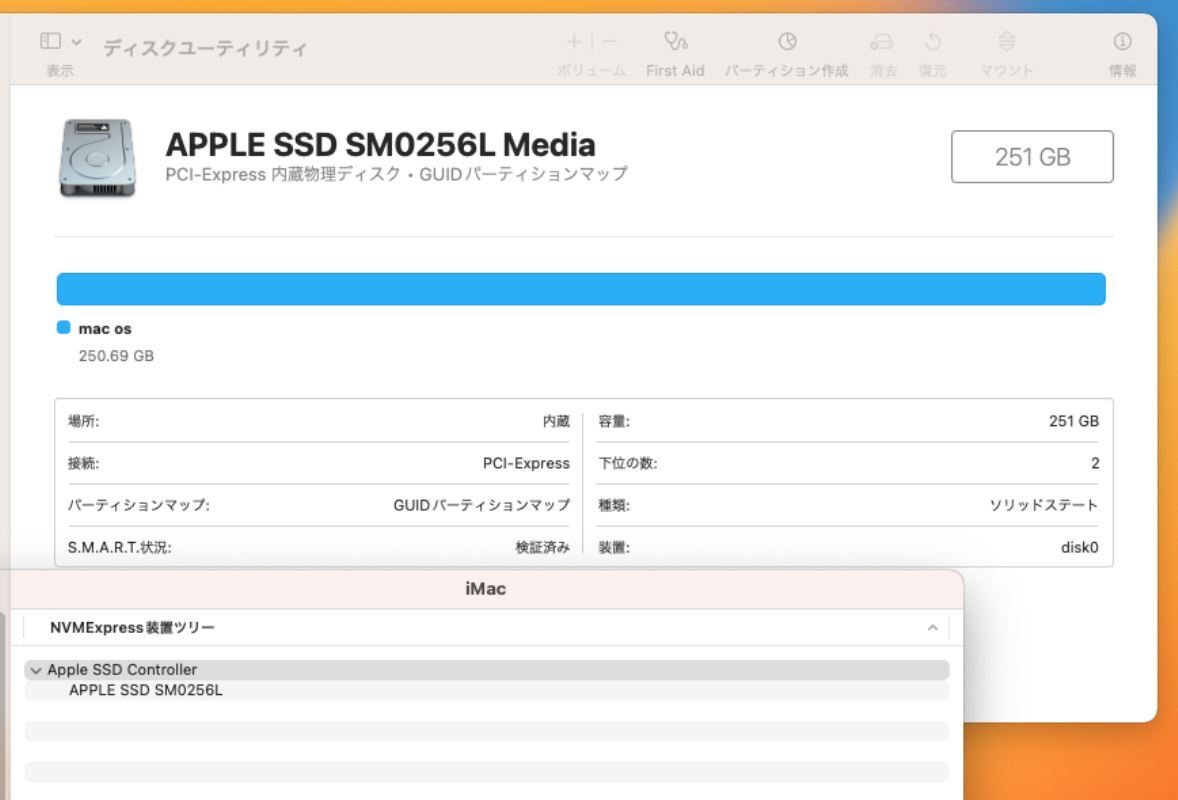Click the 250.69 GB size value

click(x=116, y=356)
